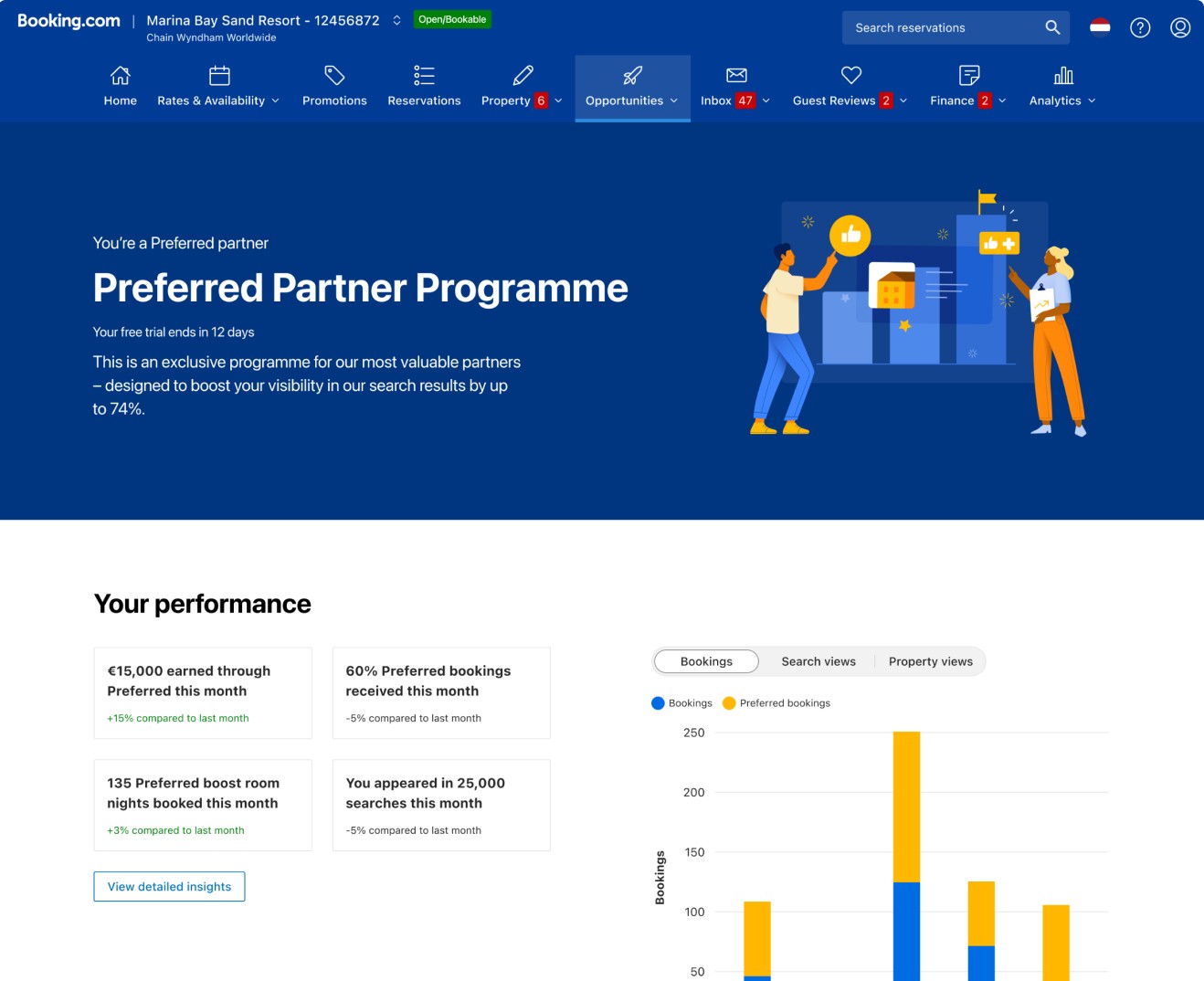Image resolution: width=1204 pixels, height=981 pixels.
Task: Click '+3% compared to last month' text
Action: (175, 830)
